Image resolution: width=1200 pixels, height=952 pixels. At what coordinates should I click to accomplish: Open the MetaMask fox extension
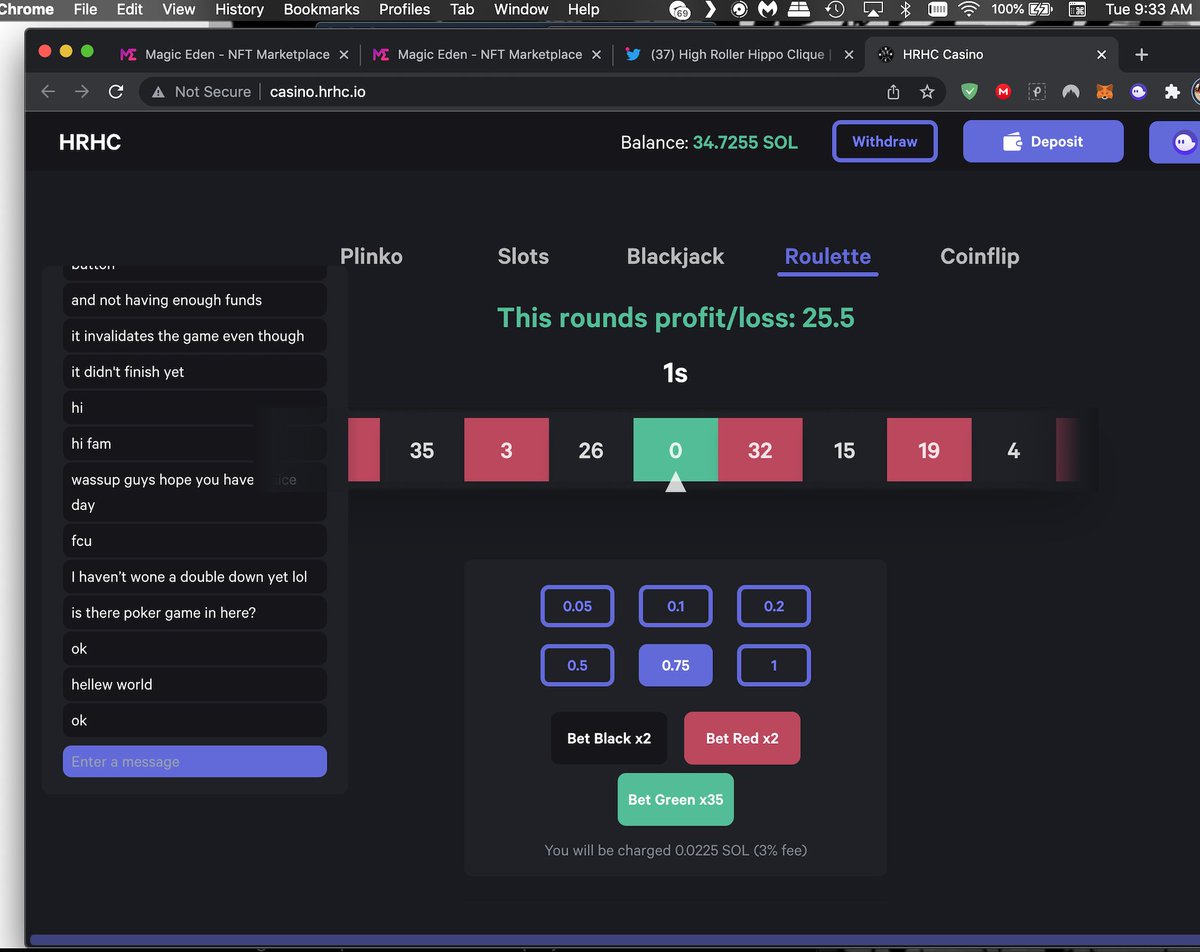(x=1105, y=91)
